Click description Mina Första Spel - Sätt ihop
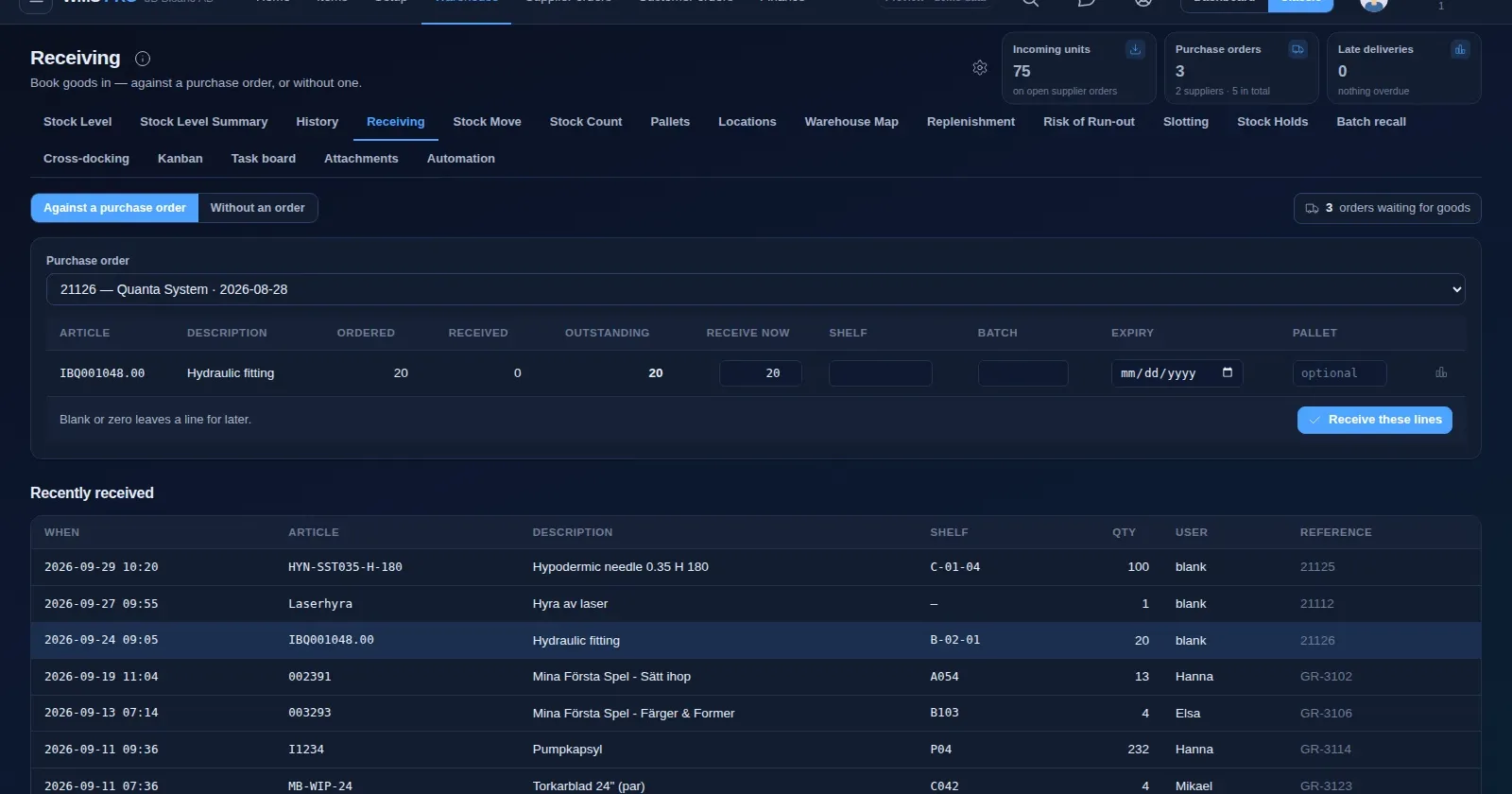This screenshot has height=794, width=1512. pyautogui.click(x=611, y=677)
